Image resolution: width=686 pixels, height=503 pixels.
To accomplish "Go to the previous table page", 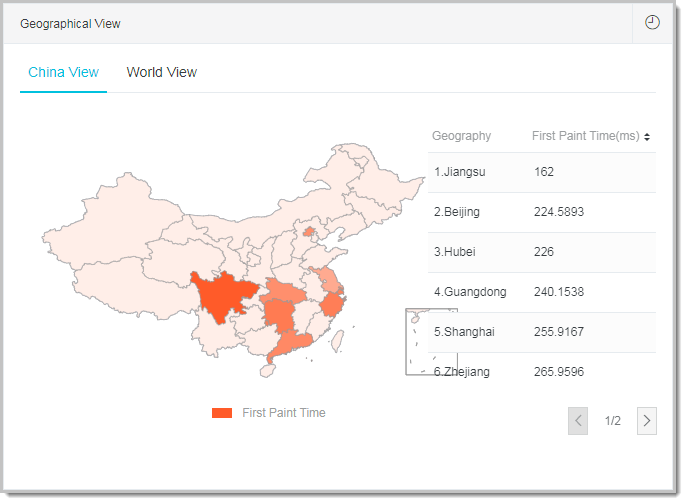I will pos(578,421).
